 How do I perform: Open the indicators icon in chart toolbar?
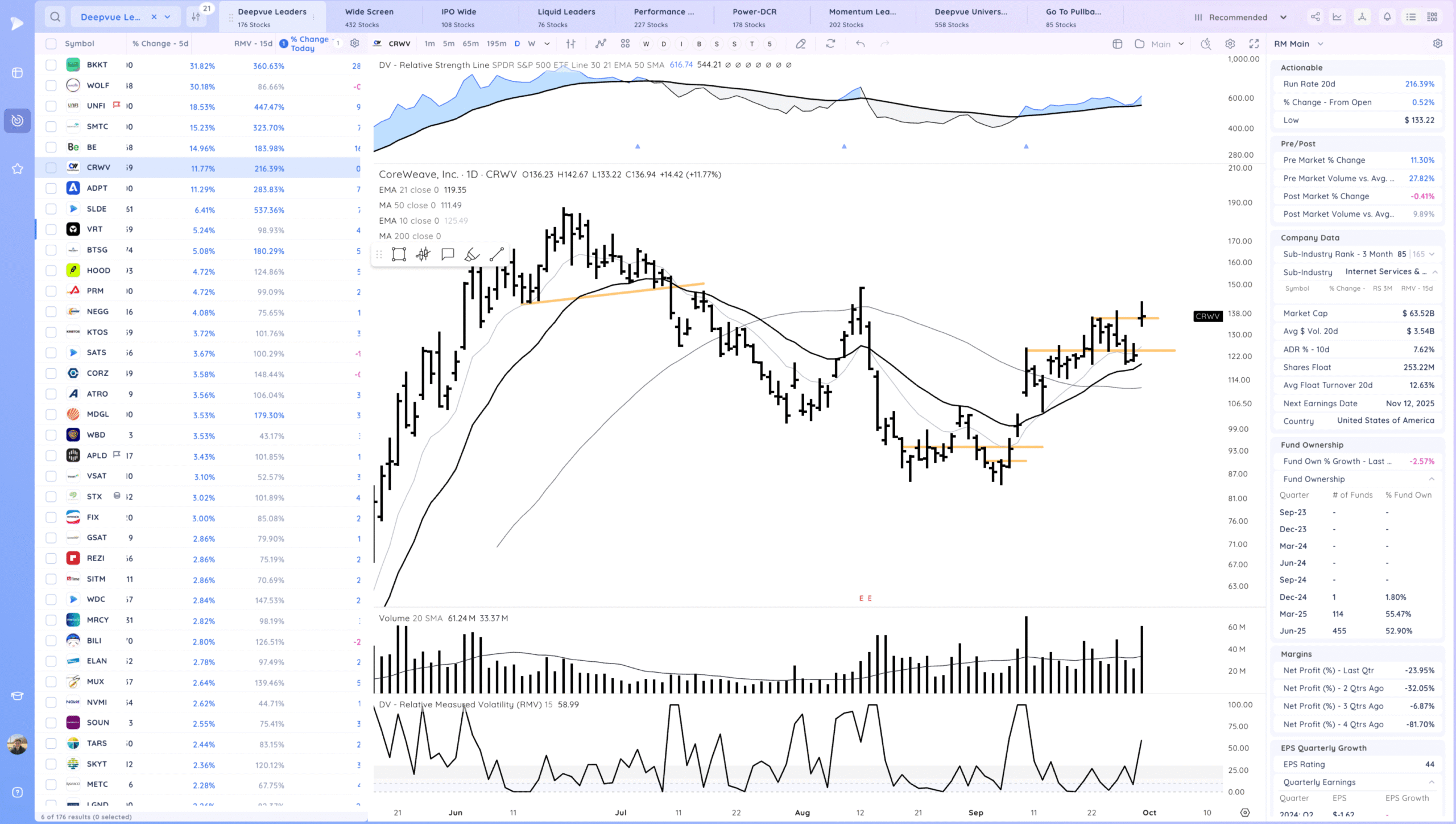point(601,44)
